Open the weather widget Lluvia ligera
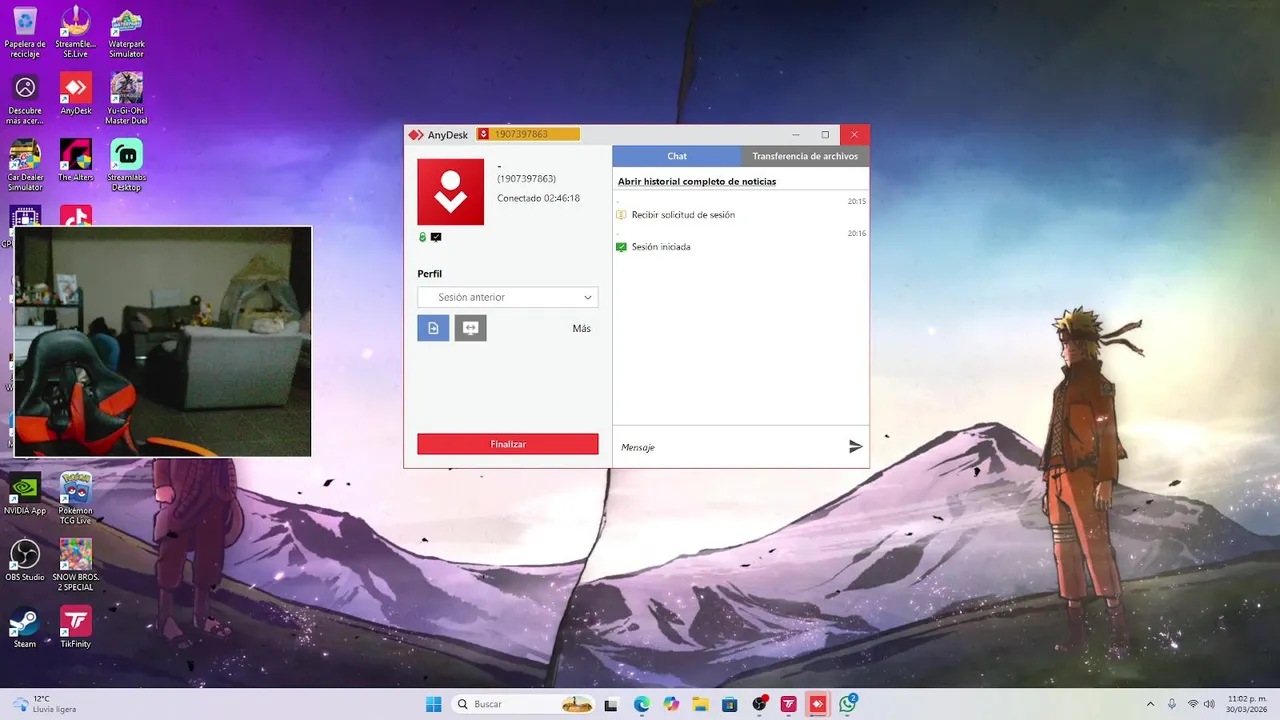This screenshot has height=720, width=1280. click(x=44, y=704)
